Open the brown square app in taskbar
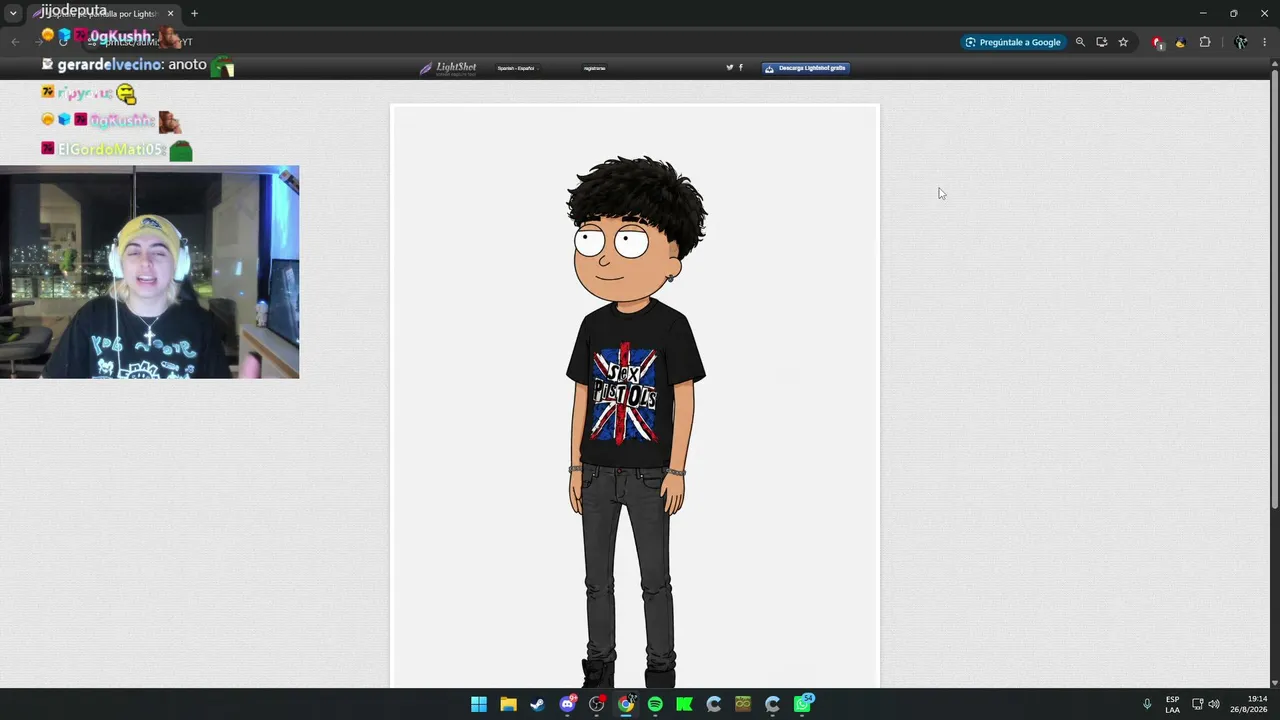1280x720 pixels. [743, 704]
